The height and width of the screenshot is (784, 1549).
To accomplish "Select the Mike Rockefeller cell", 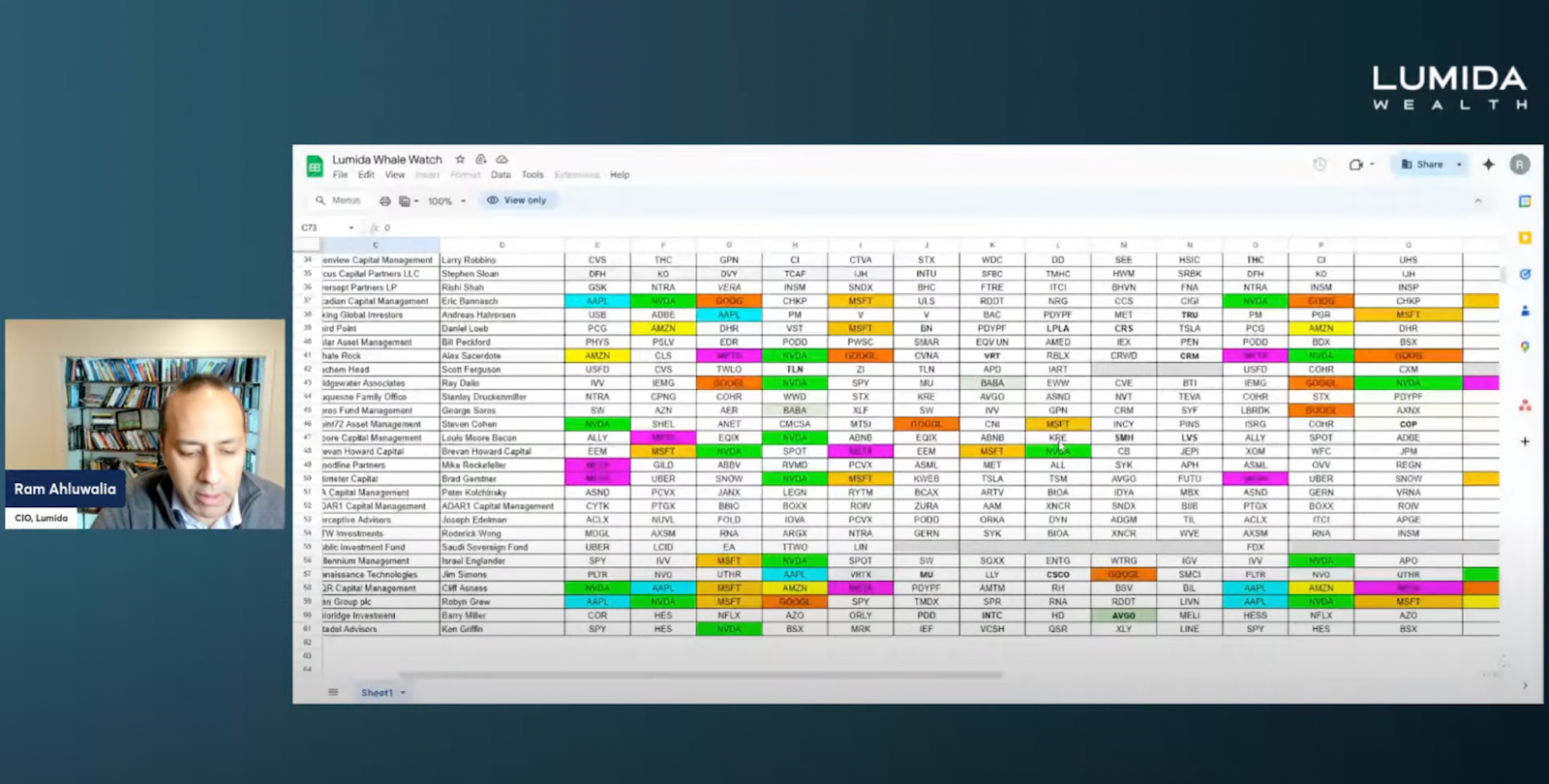I will click(x=501, y=465).
